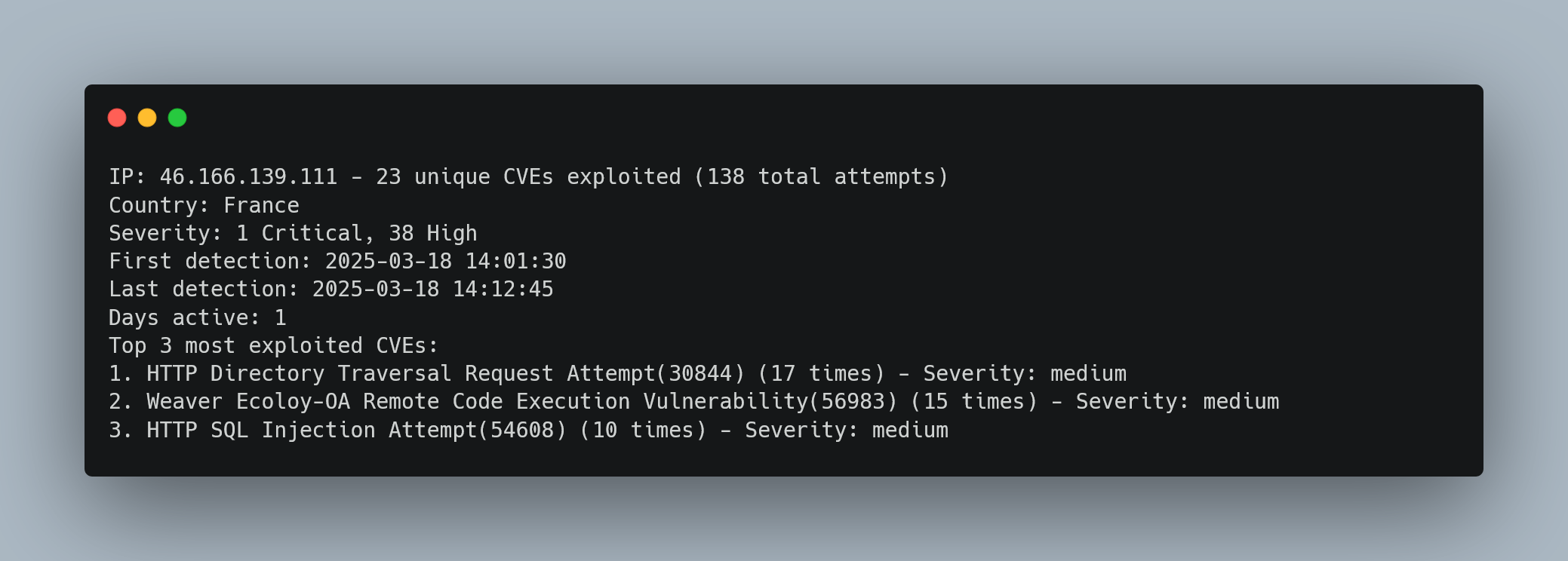The width and height of the screenshot is (1568, 561).
Task: Click the '(17 times)' count text
Action: pos(821,373)
